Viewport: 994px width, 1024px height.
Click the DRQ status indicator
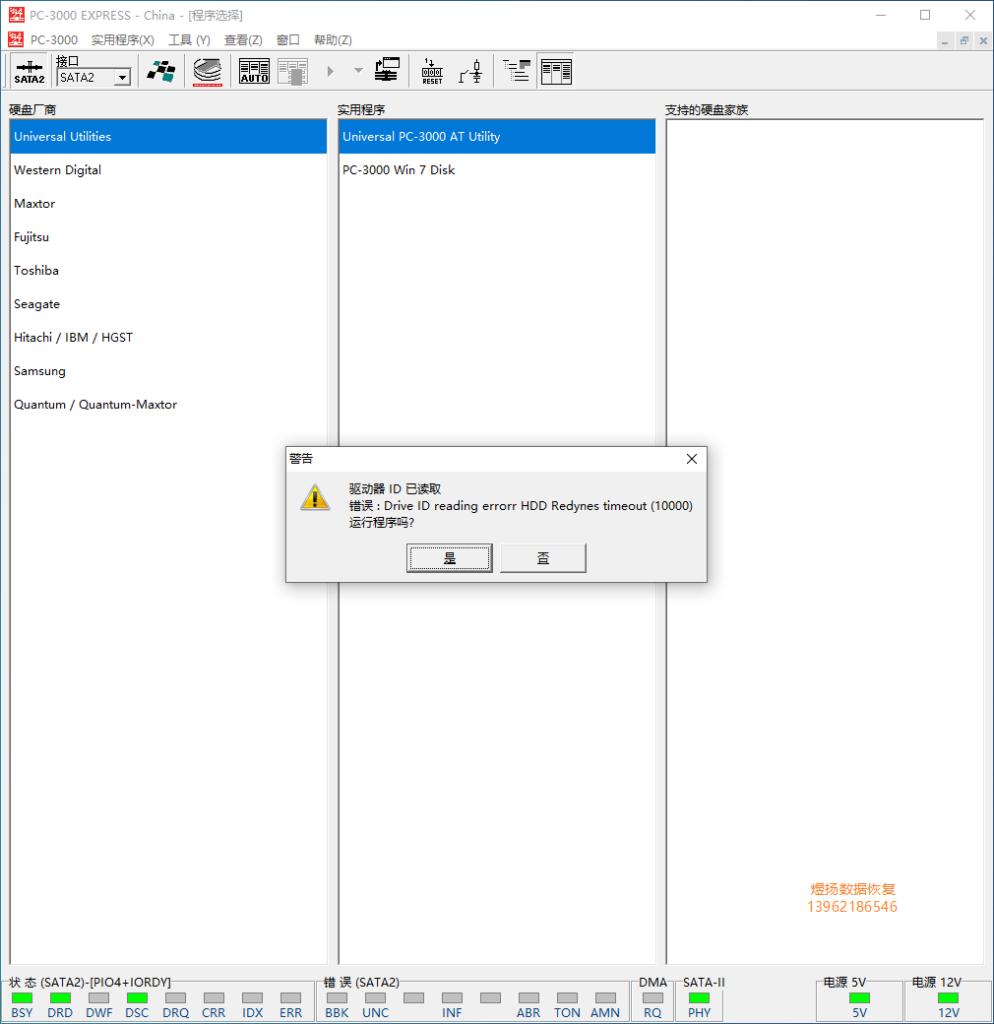(176, 998)
